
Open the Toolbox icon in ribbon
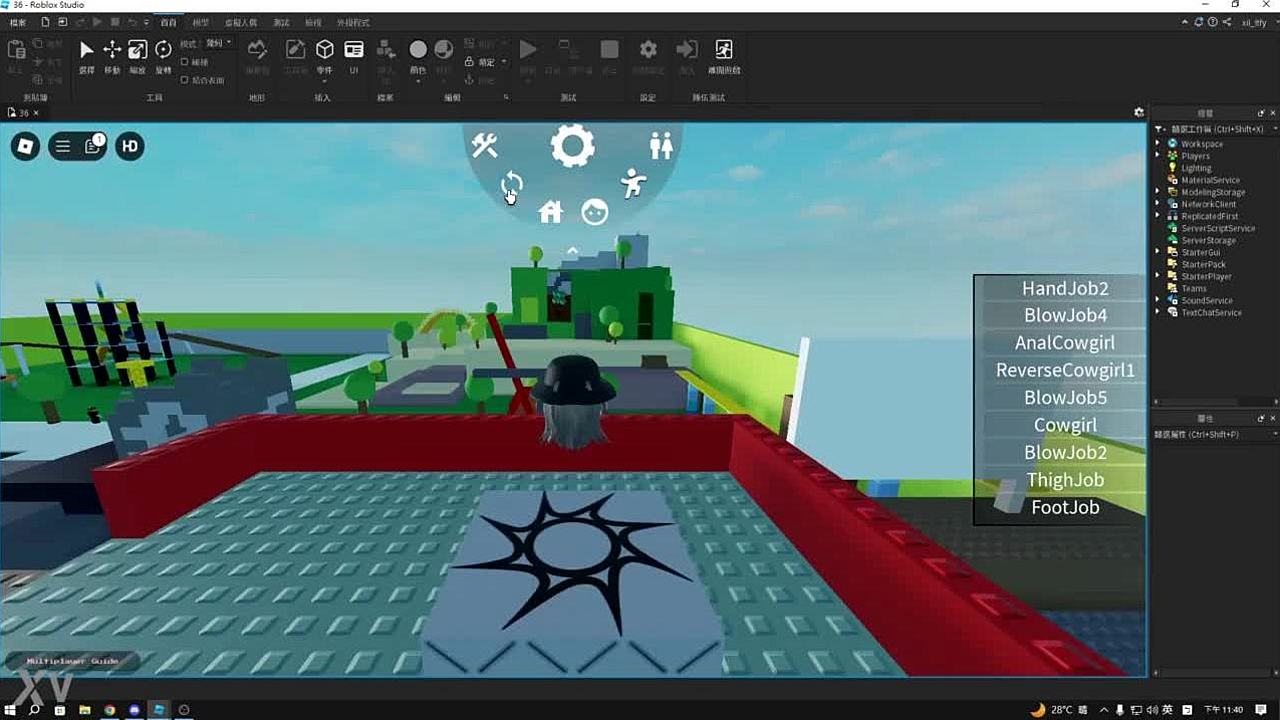tap(295, 50)
